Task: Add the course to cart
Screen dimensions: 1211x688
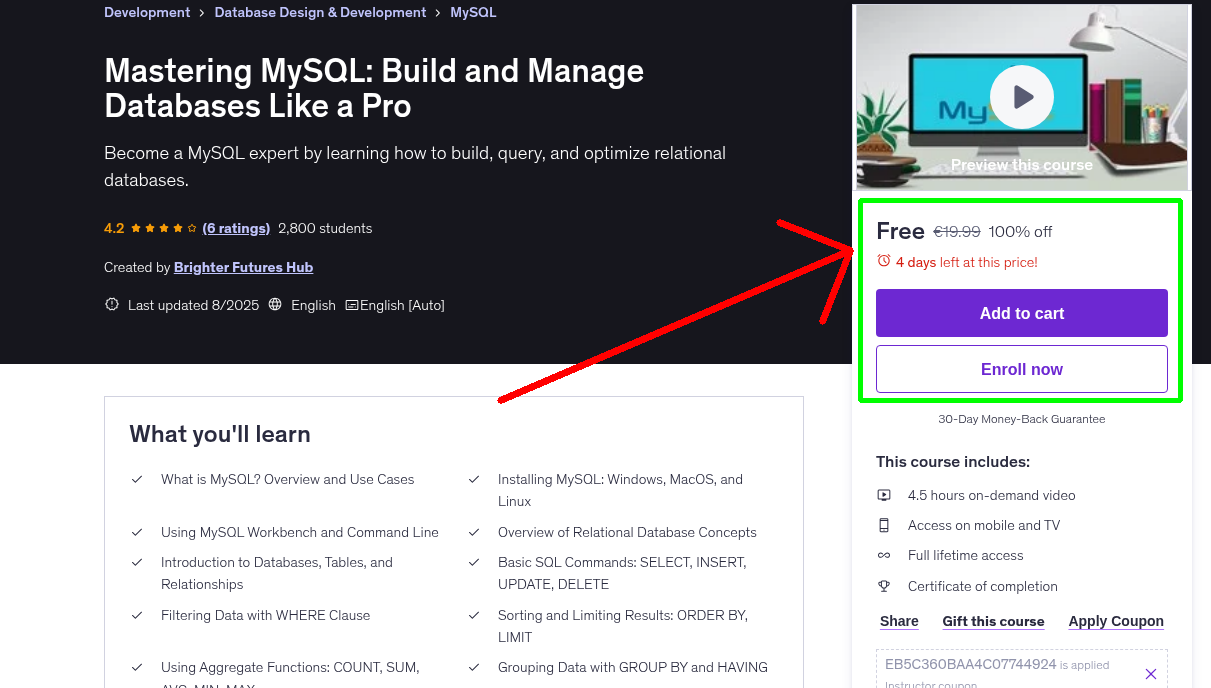Action: pyautogui.click(x=1021, y=313)
